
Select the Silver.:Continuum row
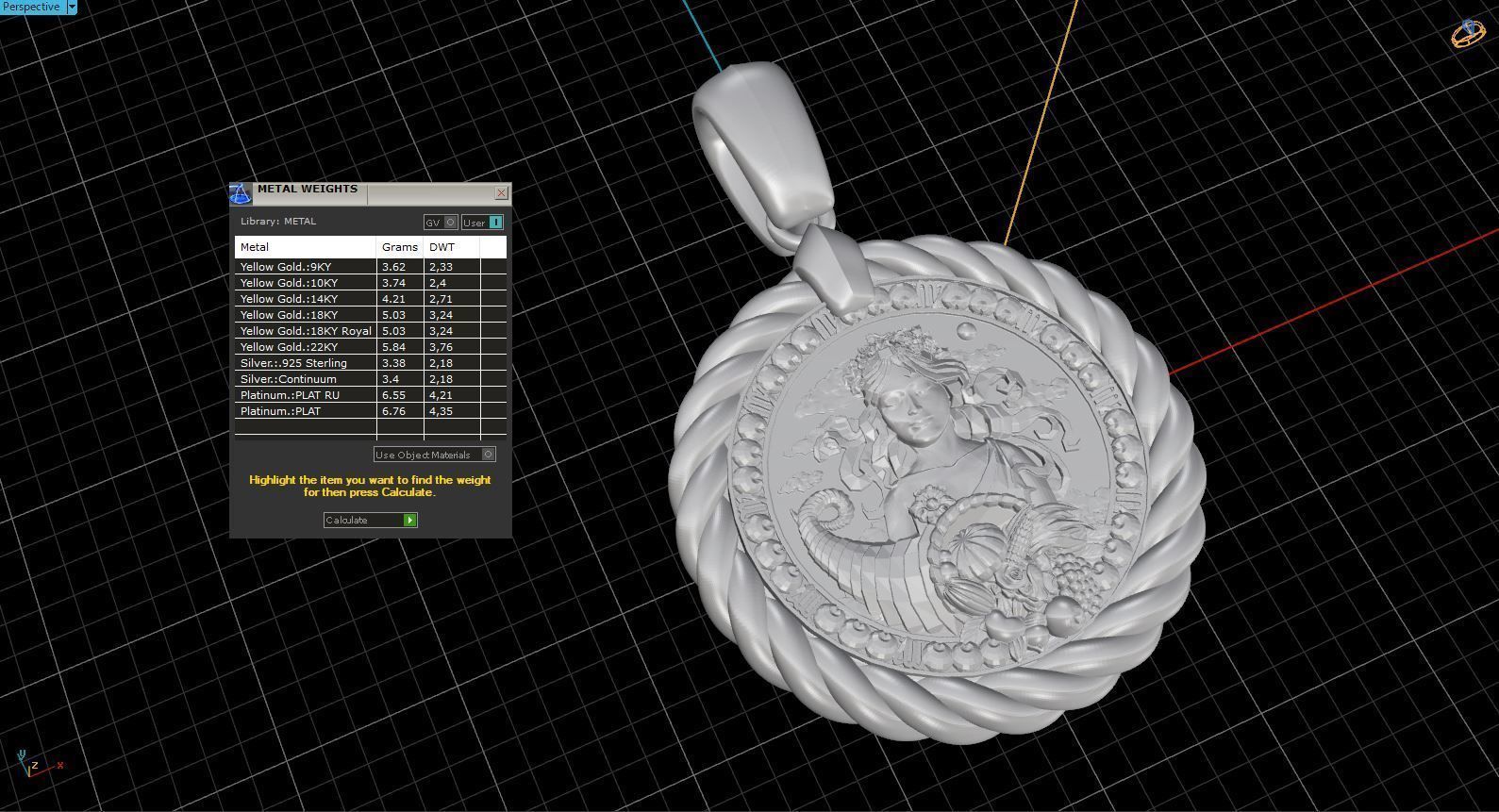[x=371, y=379]
